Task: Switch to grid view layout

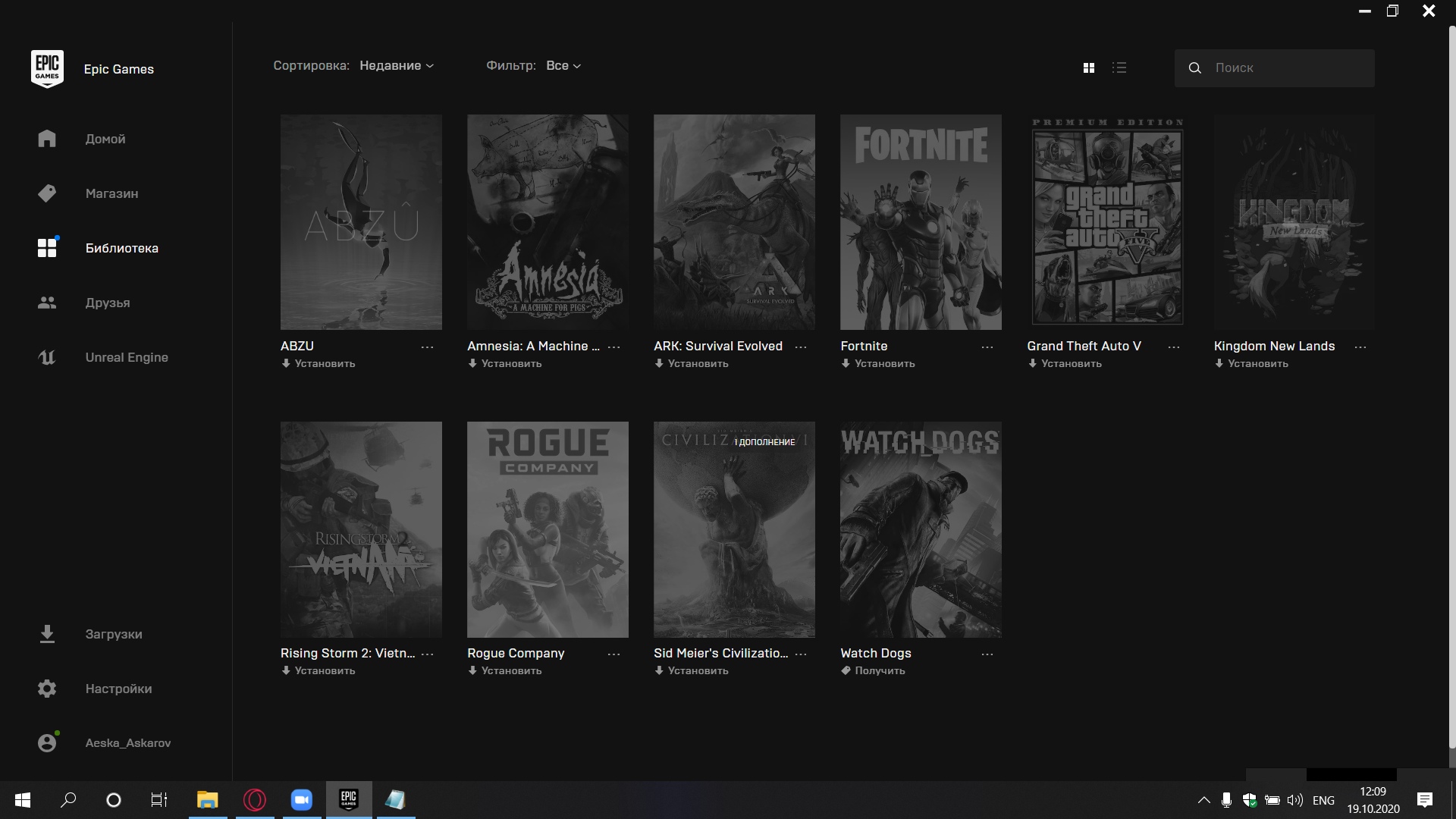Action: tap(1089, 67)
